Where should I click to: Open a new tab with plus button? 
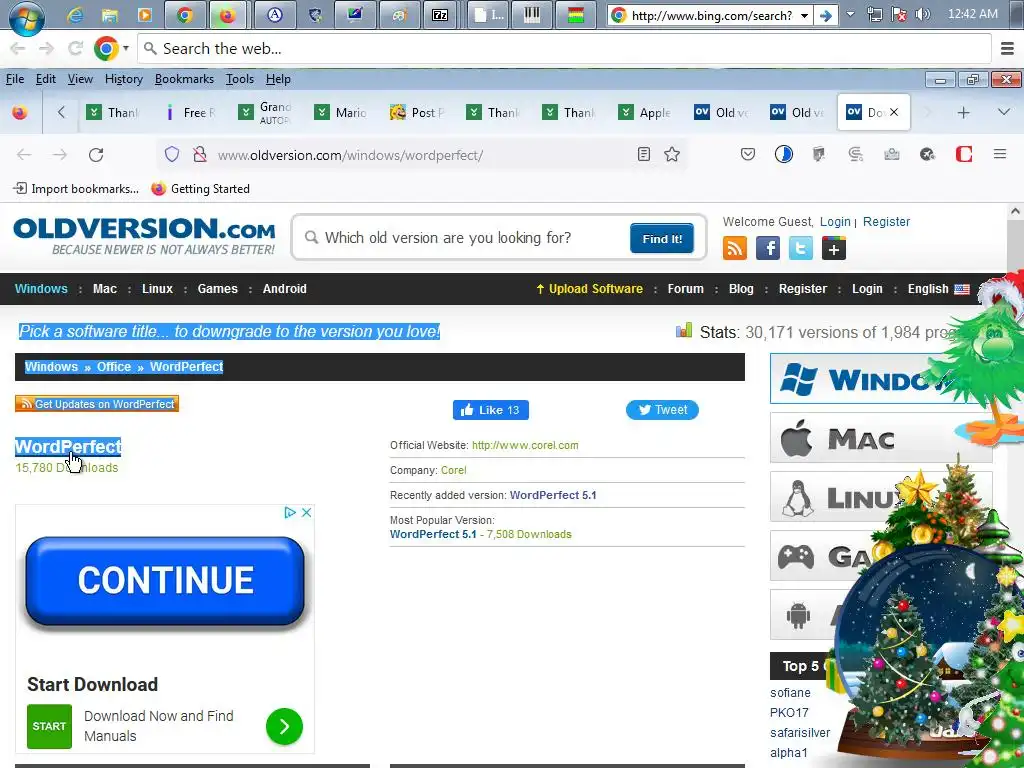pyautogui.click(x=963, y=112)
